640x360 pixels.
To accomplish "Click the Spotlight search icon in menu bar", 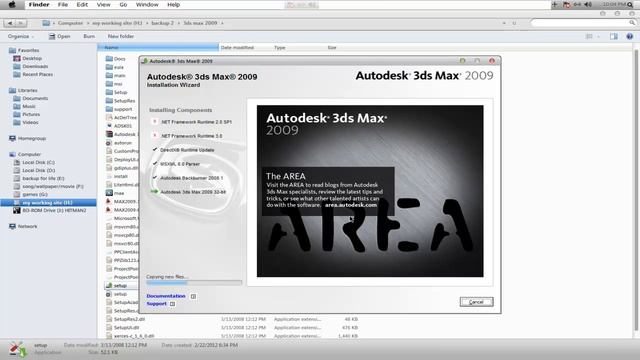I will [x=631, y=5].
